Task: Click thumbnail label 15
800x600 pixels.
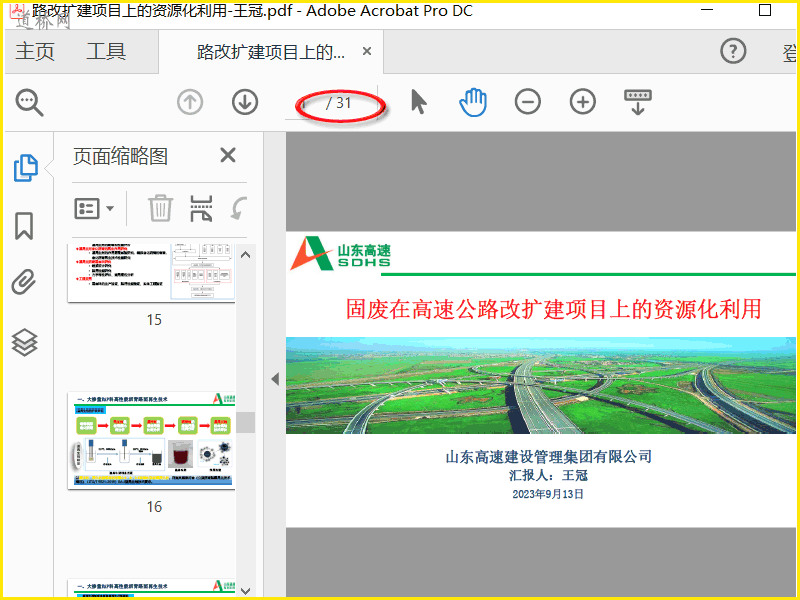Action: (x=154, y=320)
